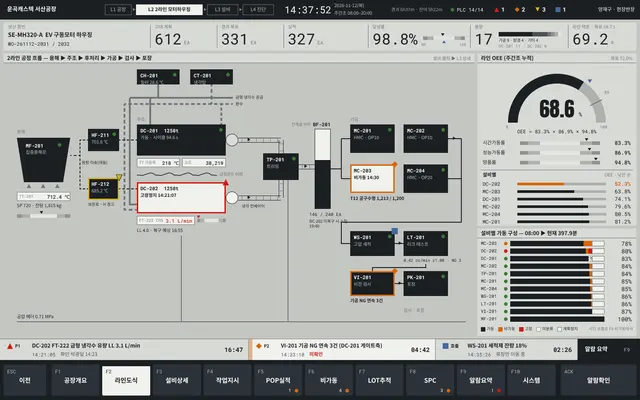Click the ACK alarm acknowledge button
This screenshot has width=640, height=400.
tap(598, 380)
